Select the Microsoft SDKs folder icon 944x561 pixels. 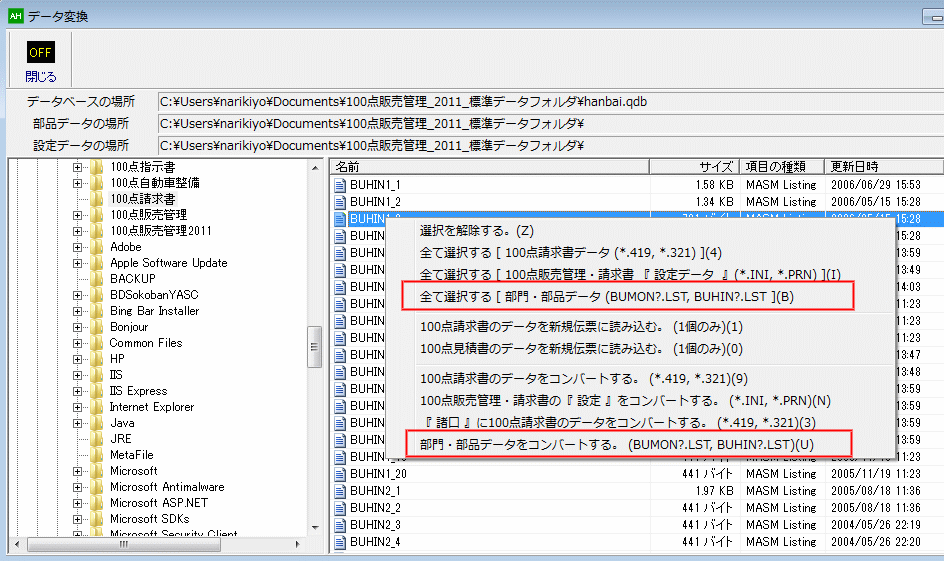point(96,519)
